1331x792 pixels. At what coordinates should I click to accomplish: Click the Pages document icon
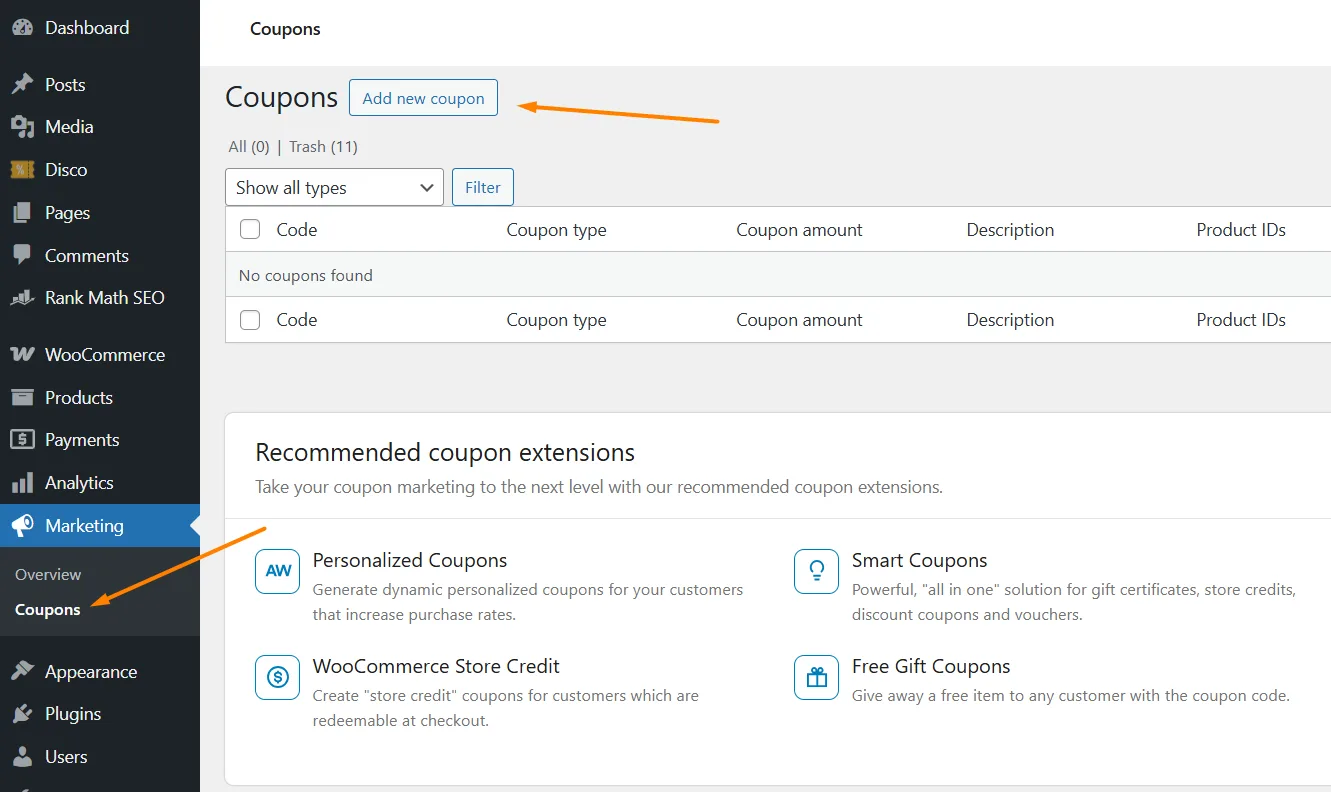pos(22,213)
